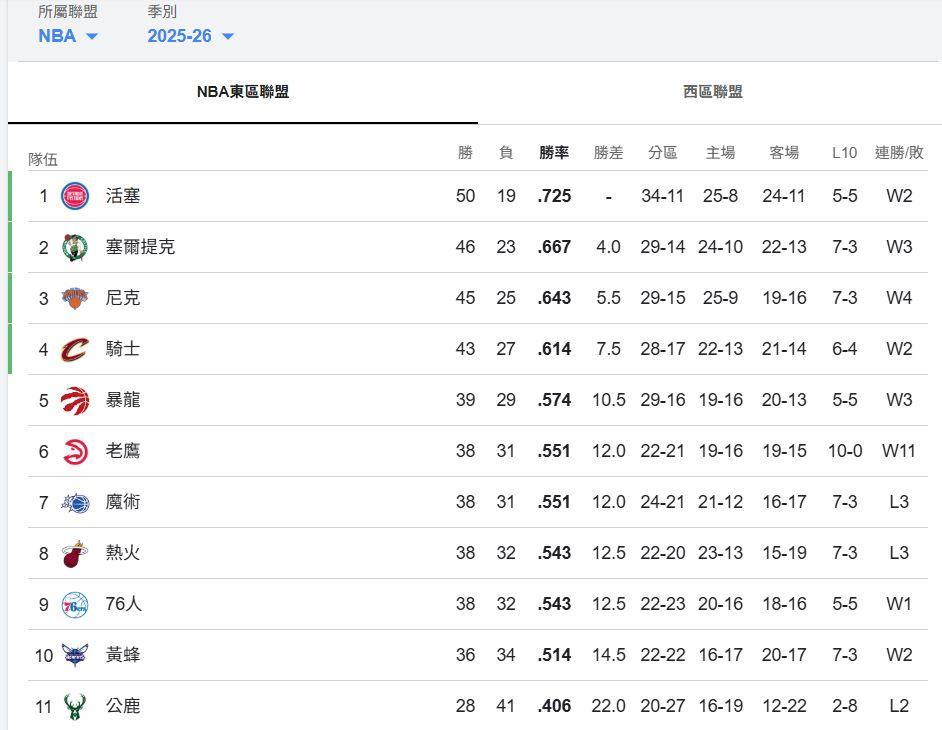The width and height of the screenshot is (942, 730).
Task: Click the Boston Celtics team logo
Action: point(75,247)
